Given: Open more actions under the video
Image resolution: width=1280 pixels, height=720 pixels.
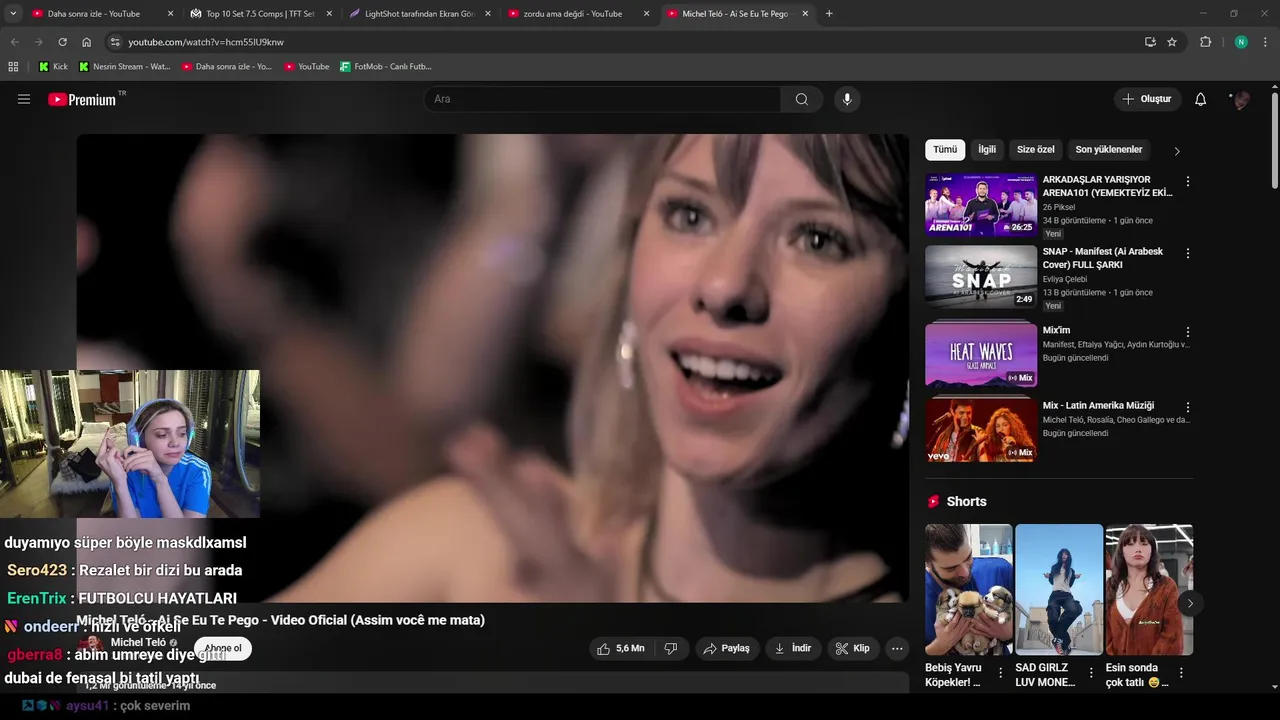Looking at the screenshot, I should tap(897, 648).
